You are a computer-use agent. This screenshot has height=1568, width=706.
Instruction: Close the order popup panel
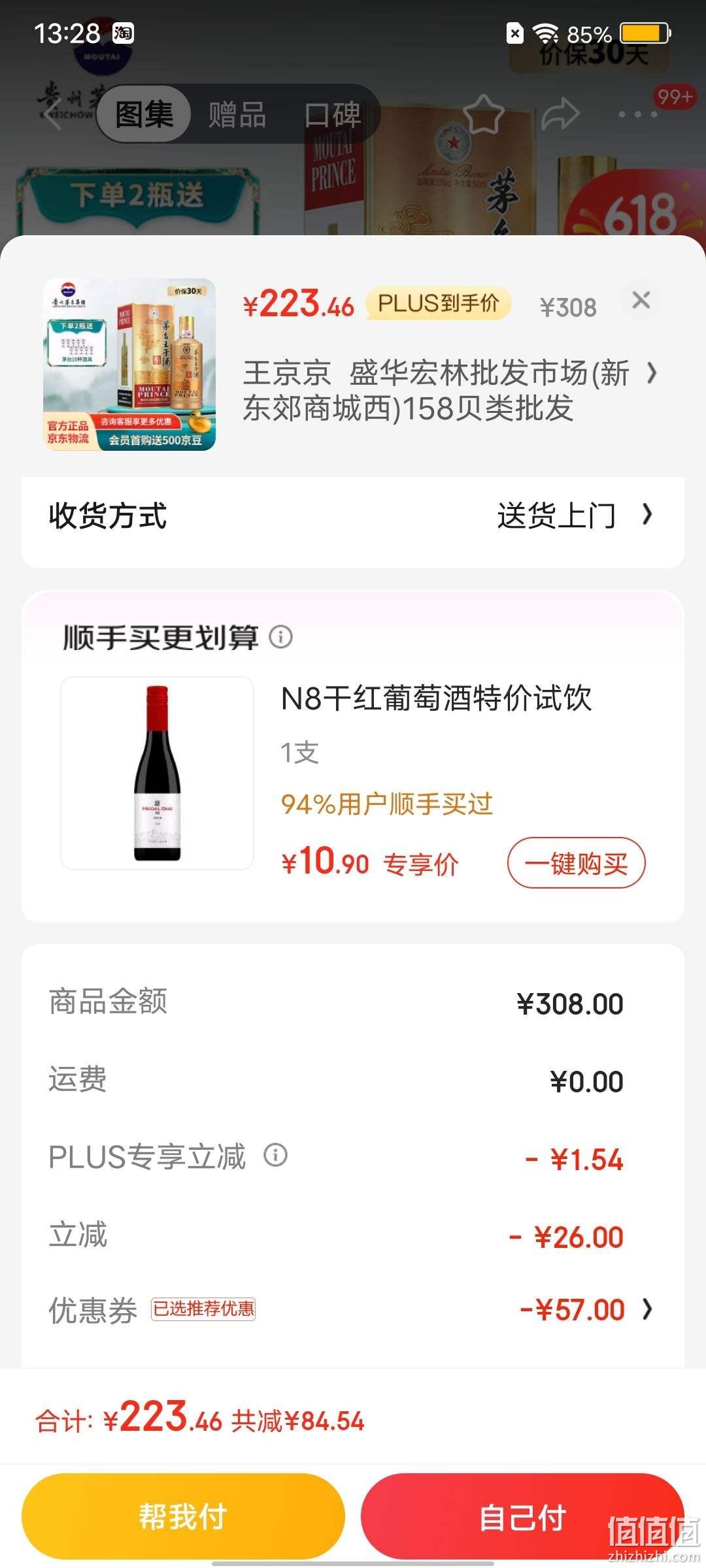641,300
